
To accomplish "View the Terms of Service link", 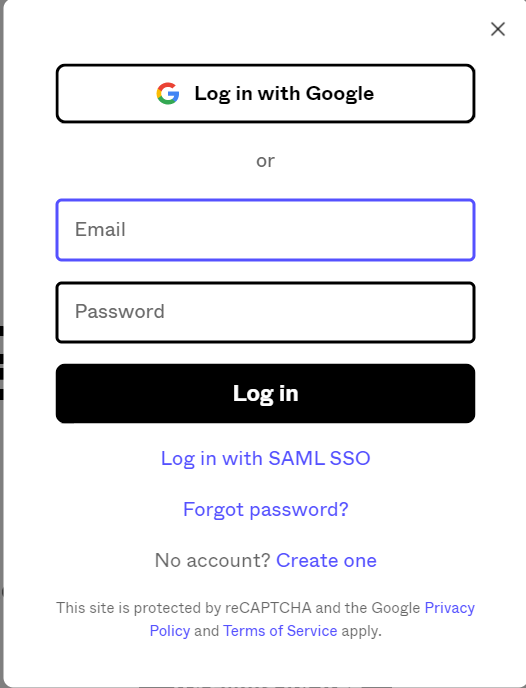I will [x=280, y=631].
